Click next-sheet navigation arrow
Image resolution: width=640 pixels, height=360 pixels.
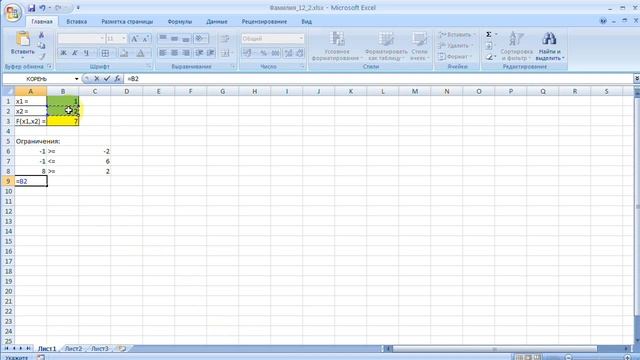21,349
